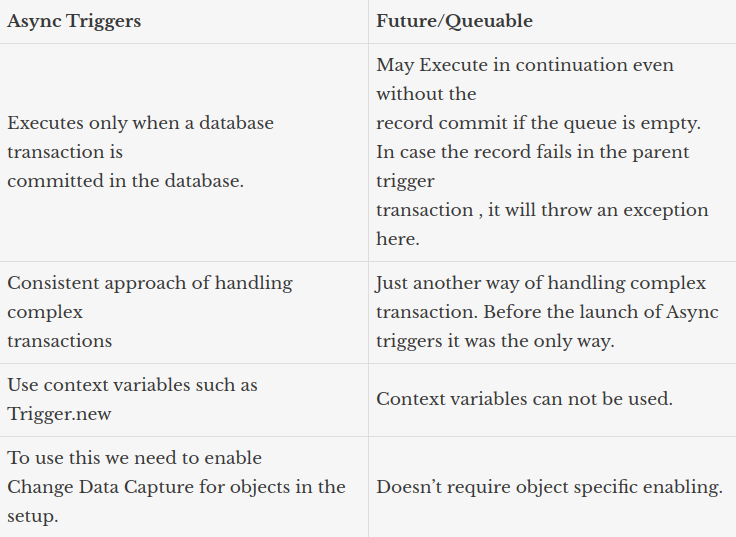Image resolution: width=736 pixels, height=537 pixels.
Task: Click the Async Triggers column header
Action: tap(74, 21)
